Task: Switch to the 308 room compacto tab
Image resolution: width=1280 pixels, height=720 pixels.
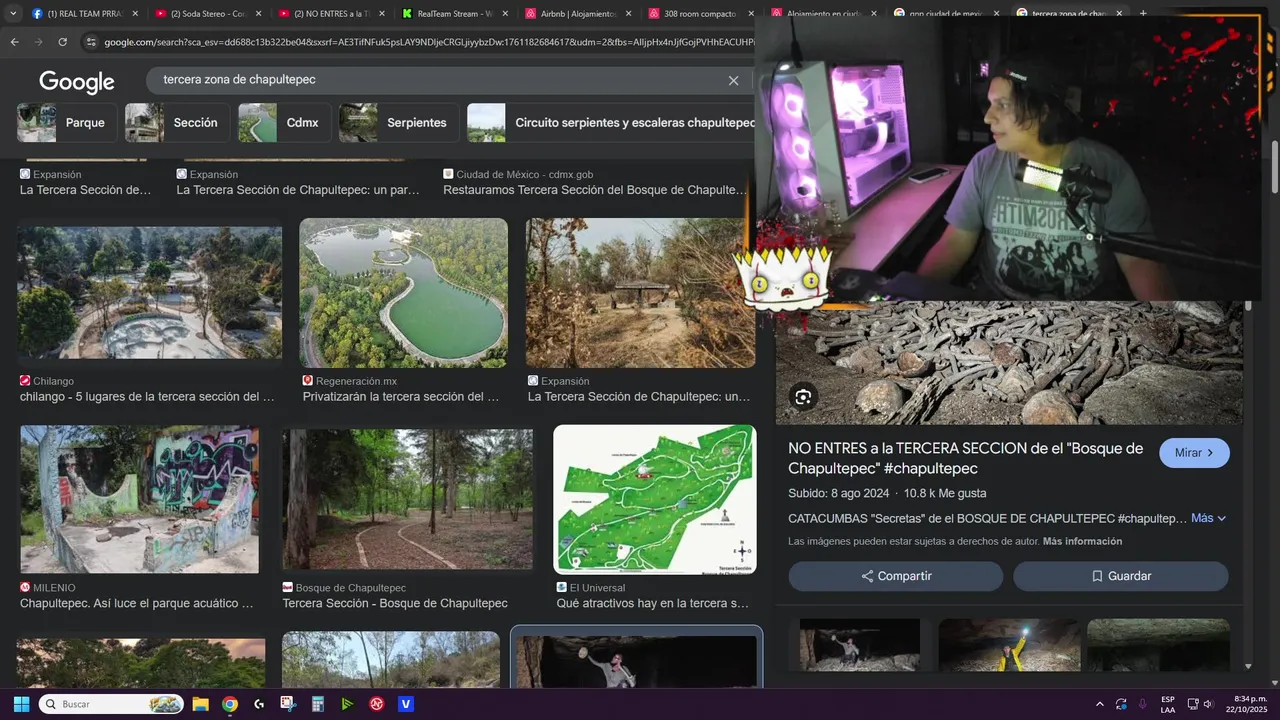Action: click(x=700, y=13)
